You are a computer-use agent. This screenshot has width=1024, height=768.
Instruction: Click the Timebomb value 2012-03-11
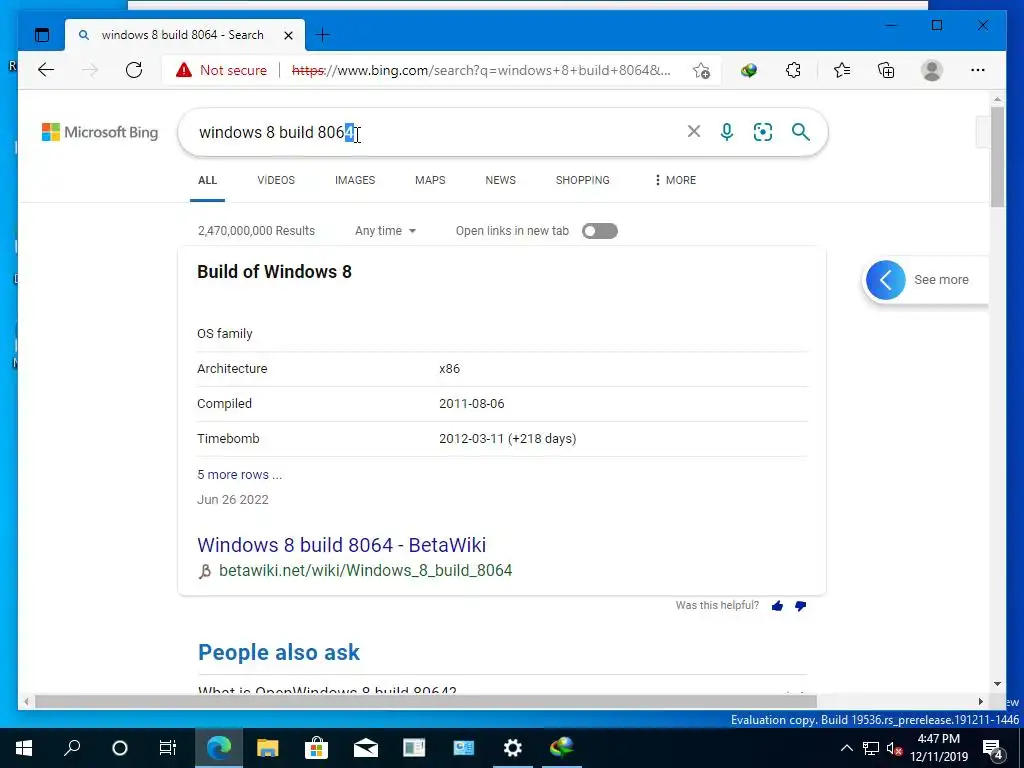coord(507,439)
